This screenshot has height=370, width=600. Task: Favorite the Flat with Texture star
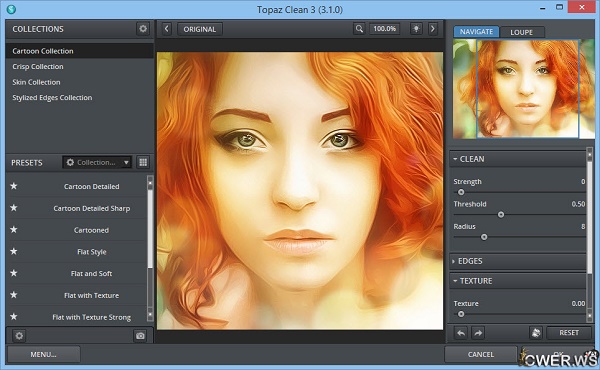click(14, 295)
